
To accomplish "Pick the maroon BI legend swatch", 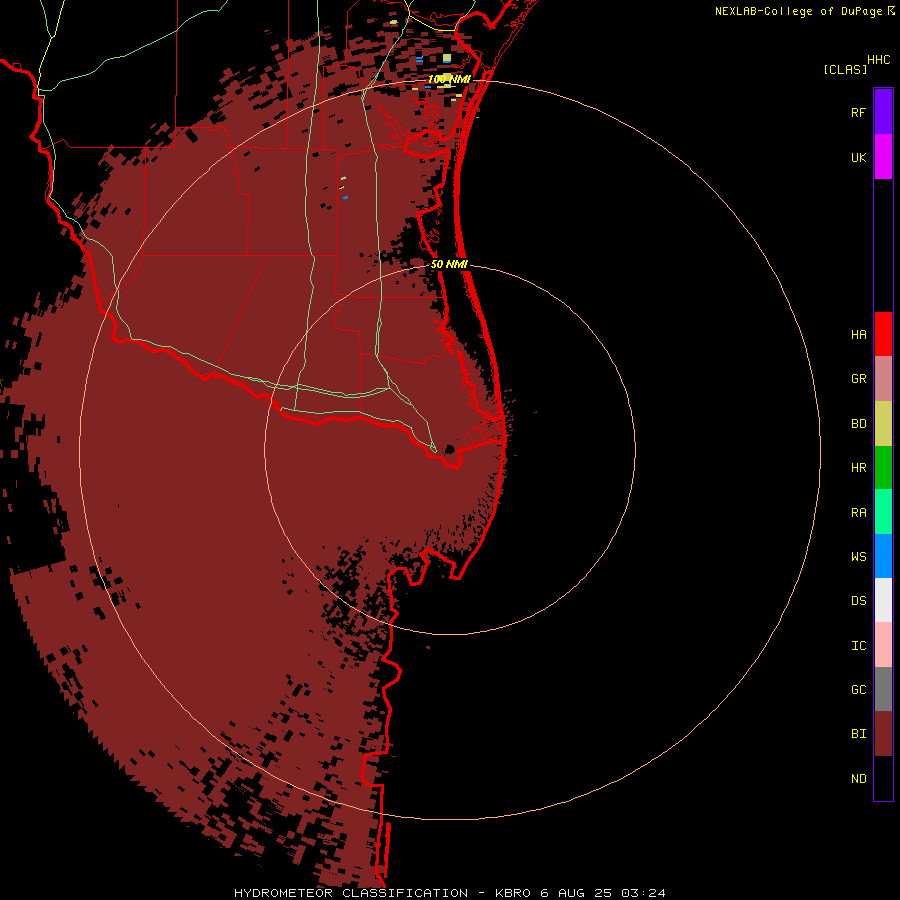I will [883, 734].
